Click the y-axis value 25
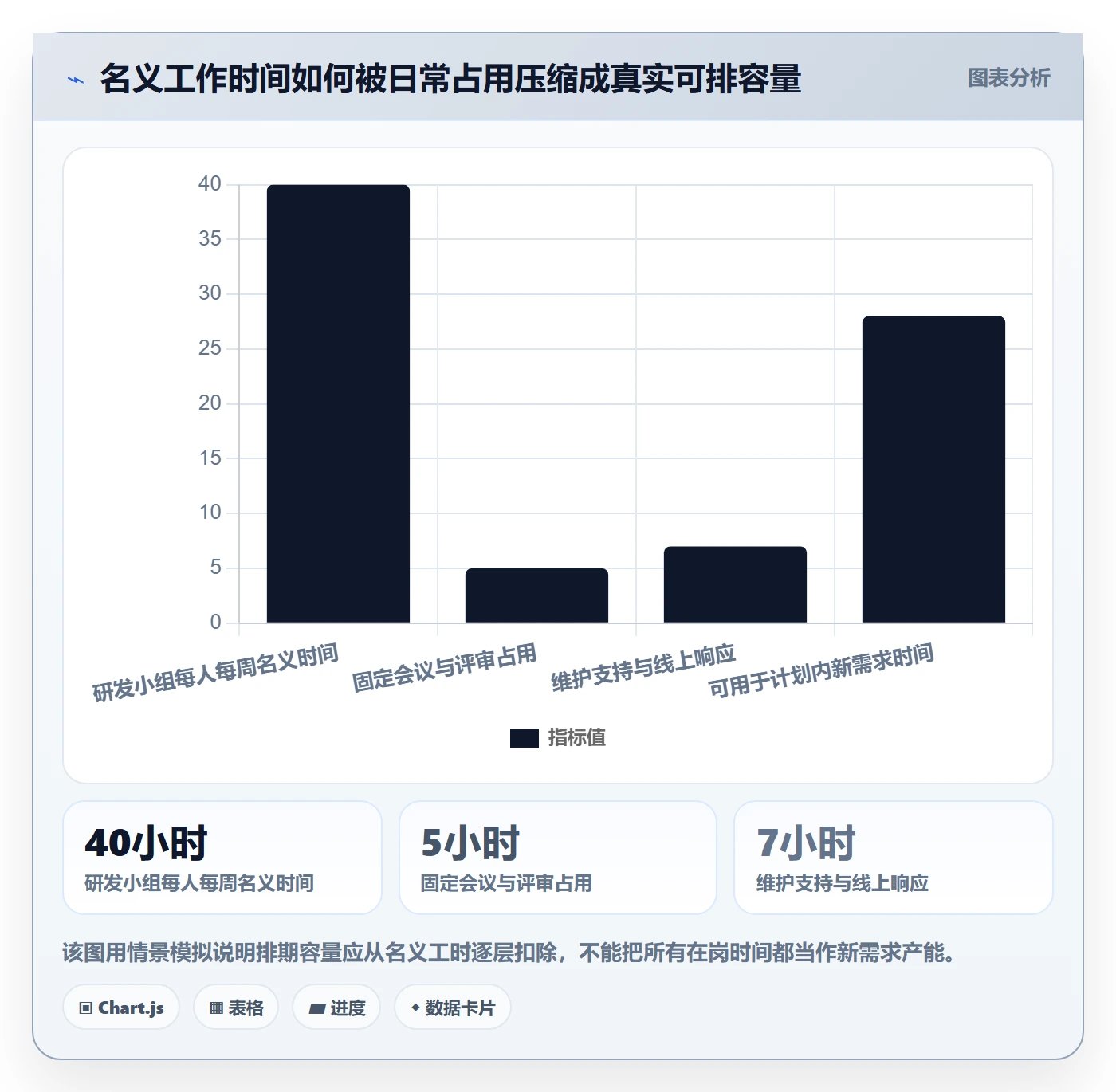 click(x=210, y=348)
